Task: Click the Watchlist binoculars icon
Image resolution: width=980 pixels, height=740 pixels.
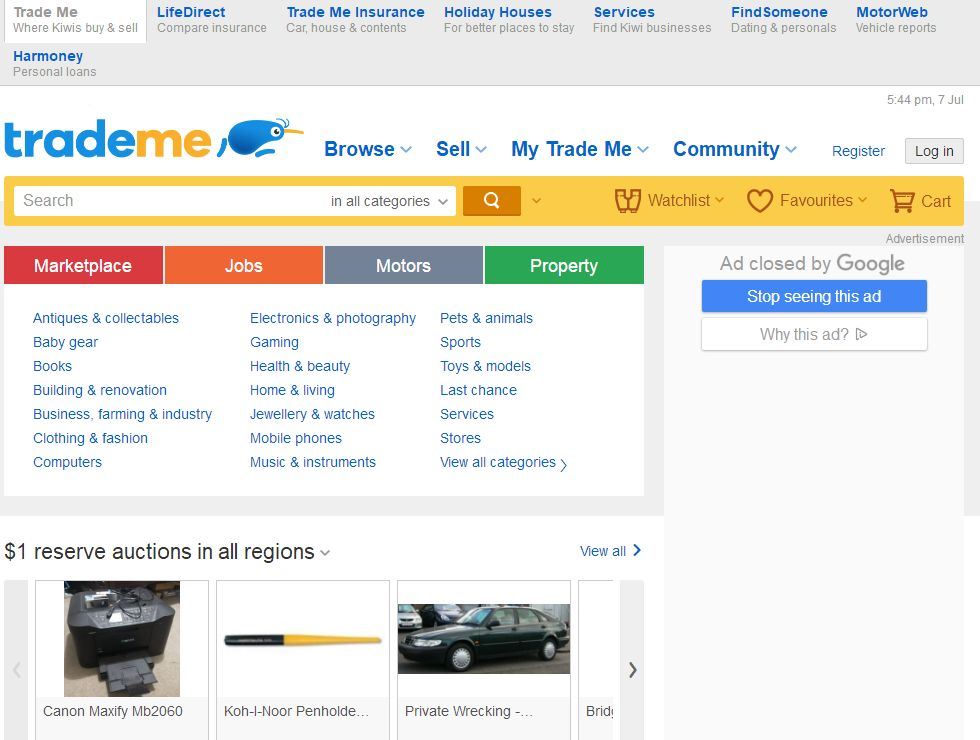Action: (x=628, y=201)
